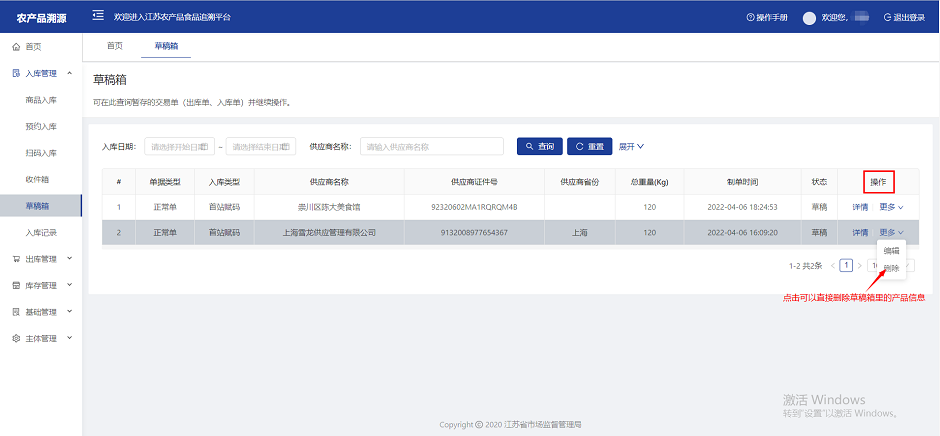This screenshot has width=940, height=436.
Task: Select 编辑 from the more menu
Action: pos(891,250)
